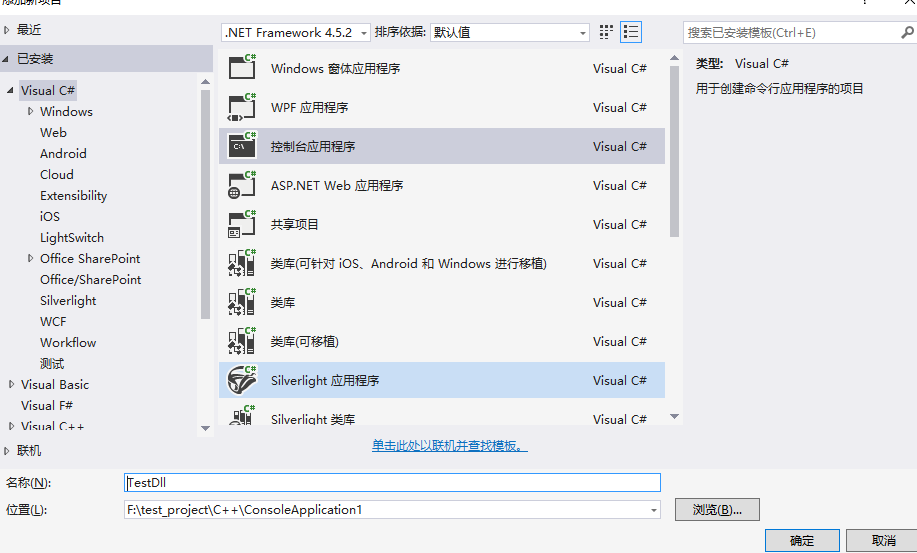
Task: Select the 共享项目 template icon
Action: 242,224
